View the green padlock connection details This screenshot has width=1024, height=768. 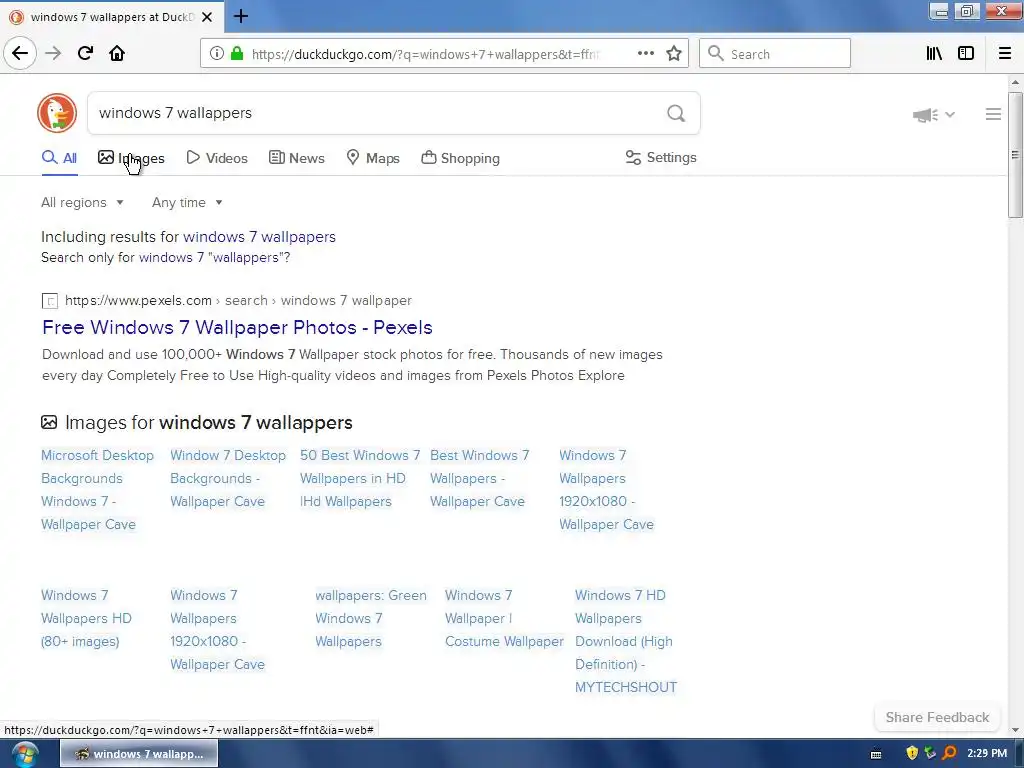(237, 54)
